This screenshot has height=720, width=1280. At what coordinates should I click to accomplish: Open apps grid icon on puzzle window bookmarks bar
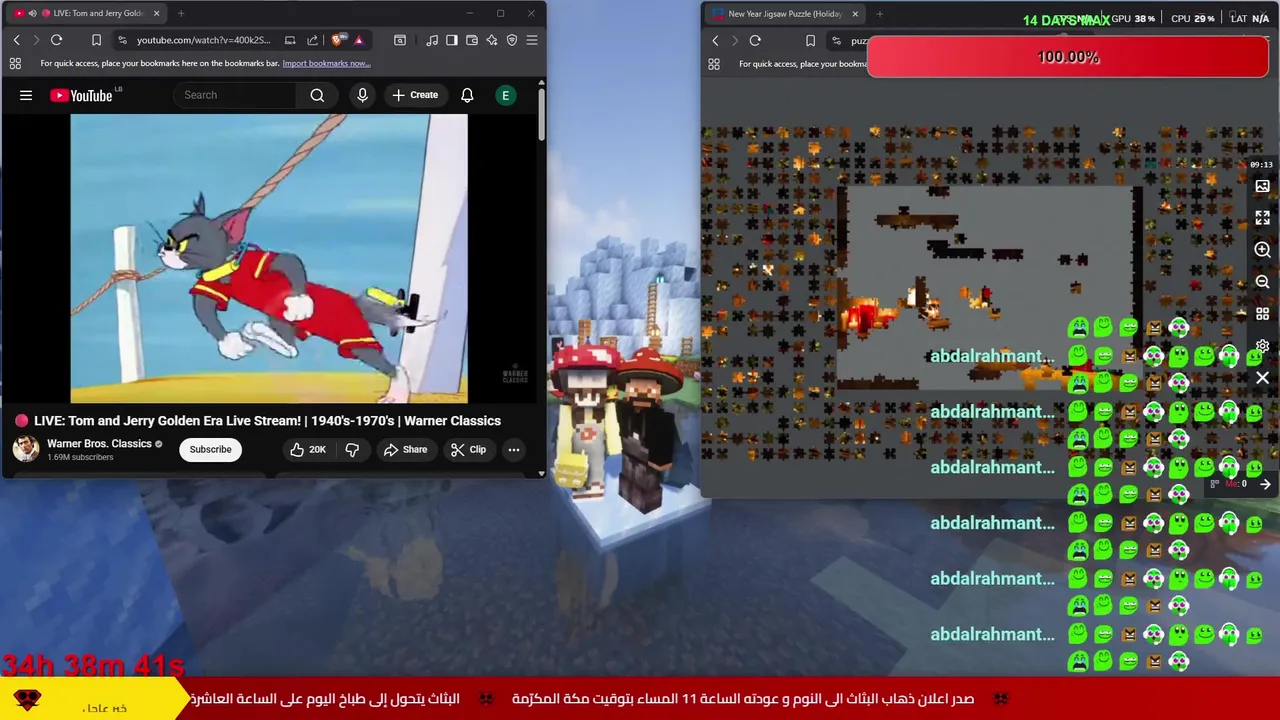click(714, 64)
